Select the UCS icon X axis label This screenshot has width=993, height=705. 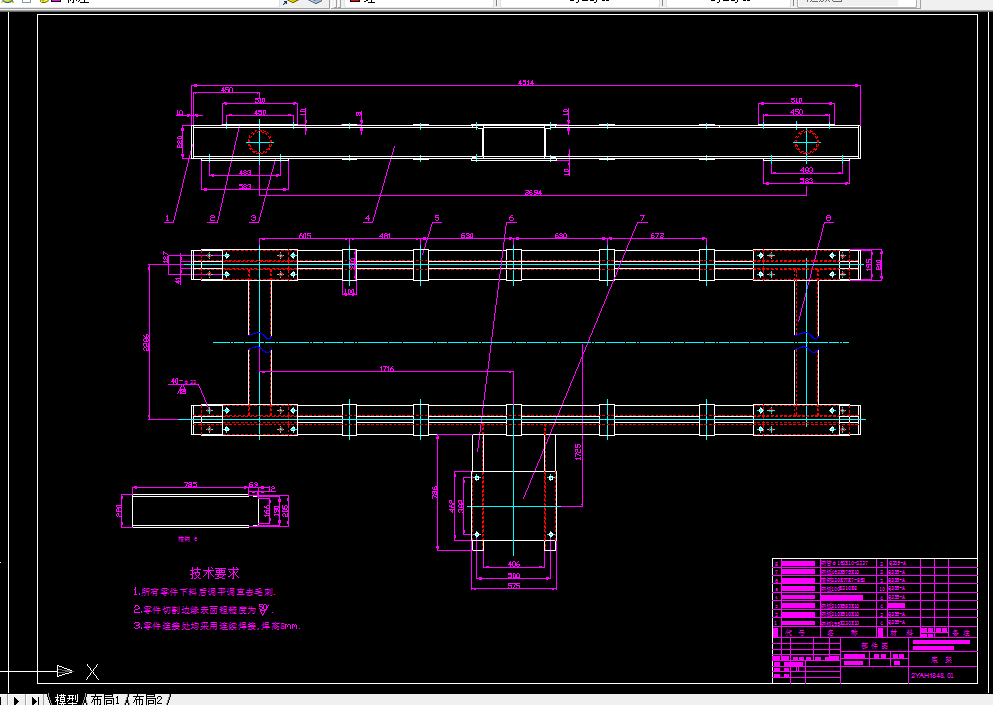tap(92, 672)
